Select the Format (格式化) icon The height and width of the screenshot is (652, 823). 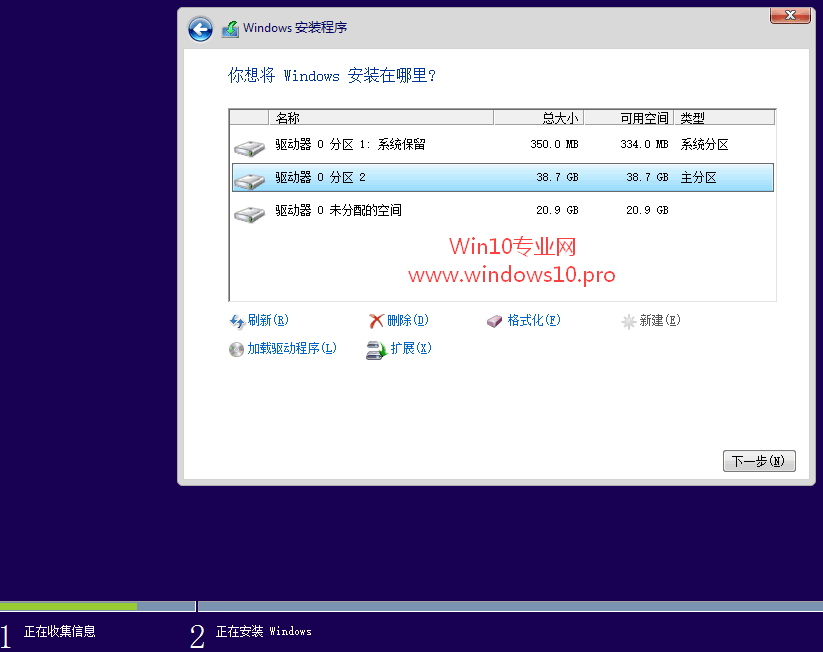point(495,320)
